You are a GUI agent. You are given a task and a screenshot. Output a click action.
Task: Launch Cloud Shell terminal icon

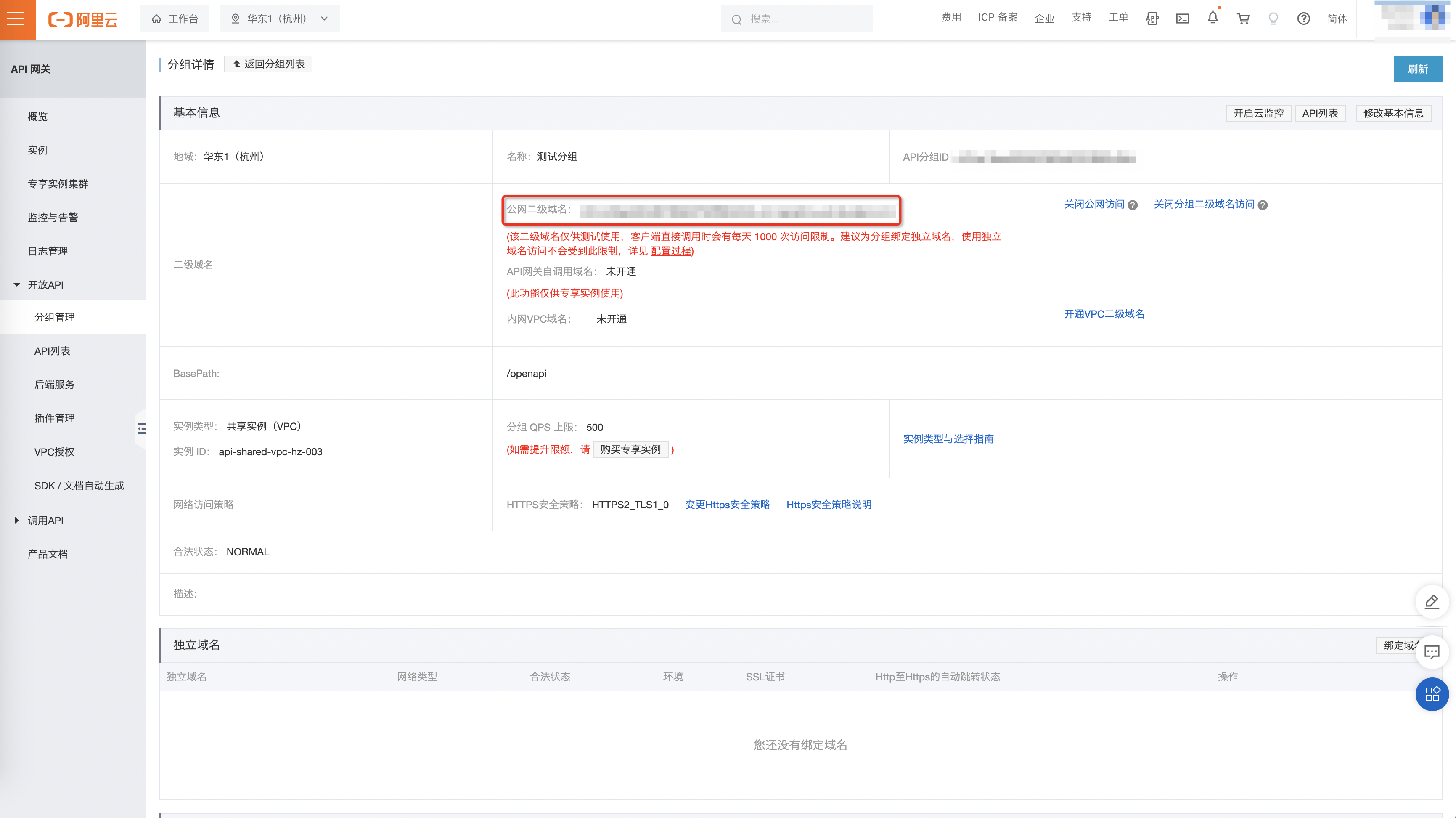1182,19
